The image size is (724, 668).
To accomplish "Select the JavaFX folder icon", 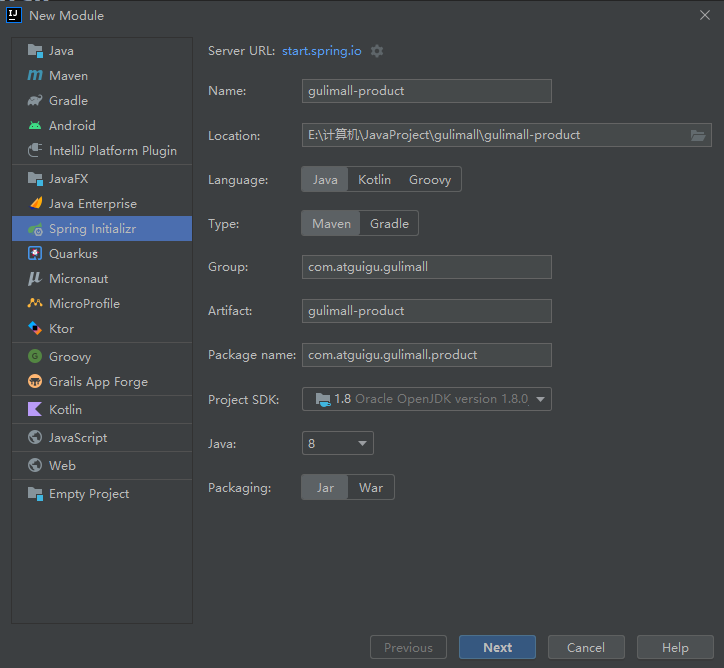I will pyautogui.click(x=35, y=179).
